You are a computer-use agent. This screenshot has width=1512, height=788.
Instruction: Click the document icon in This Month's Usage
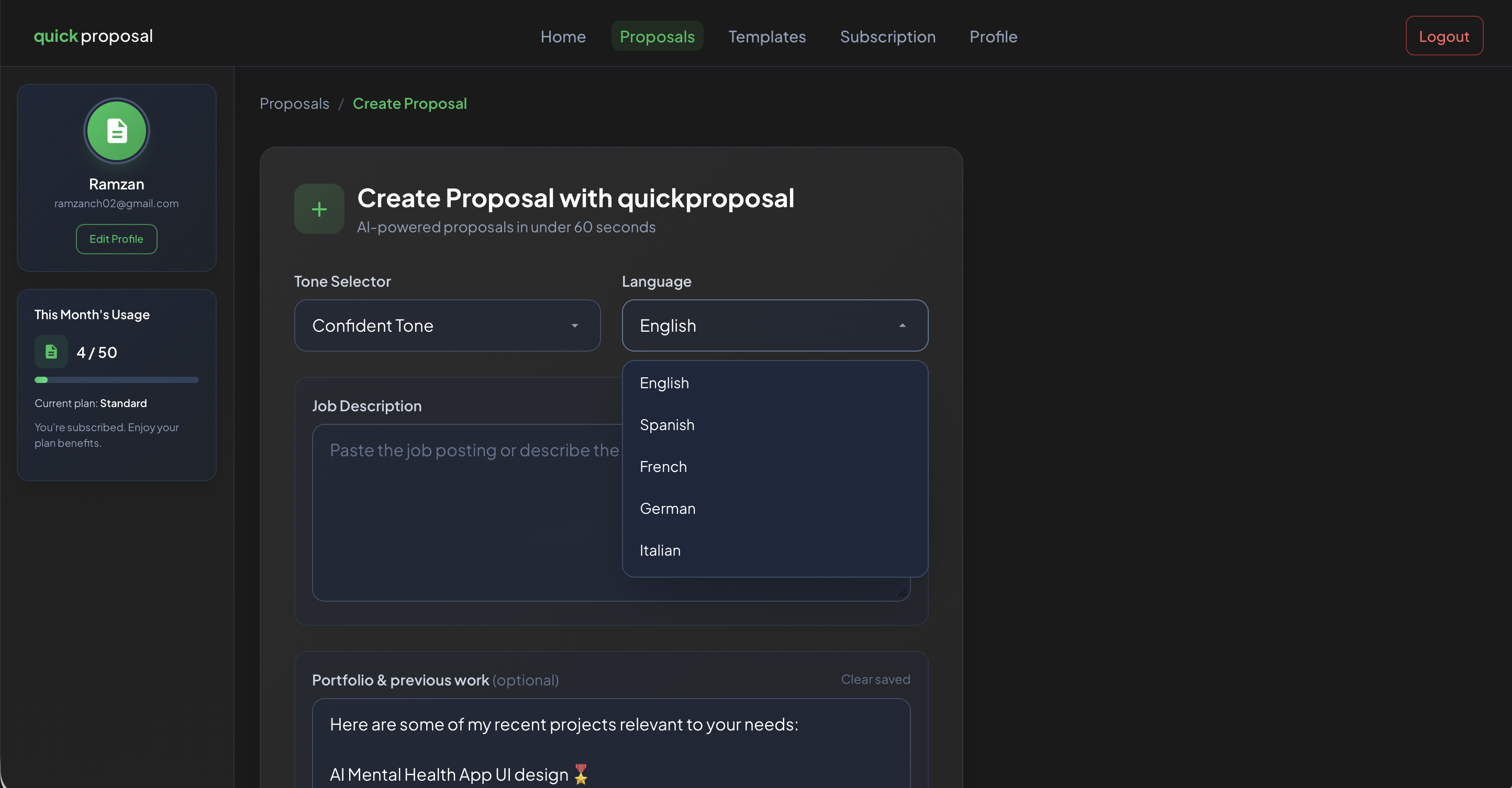click(51, 352)
